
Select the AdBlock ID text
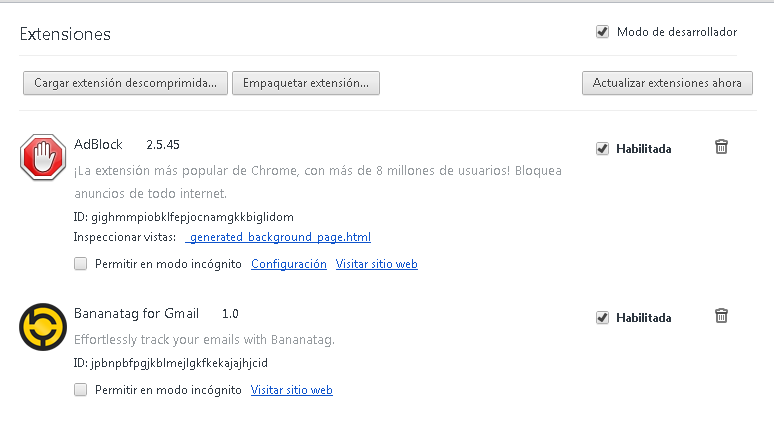184,217
